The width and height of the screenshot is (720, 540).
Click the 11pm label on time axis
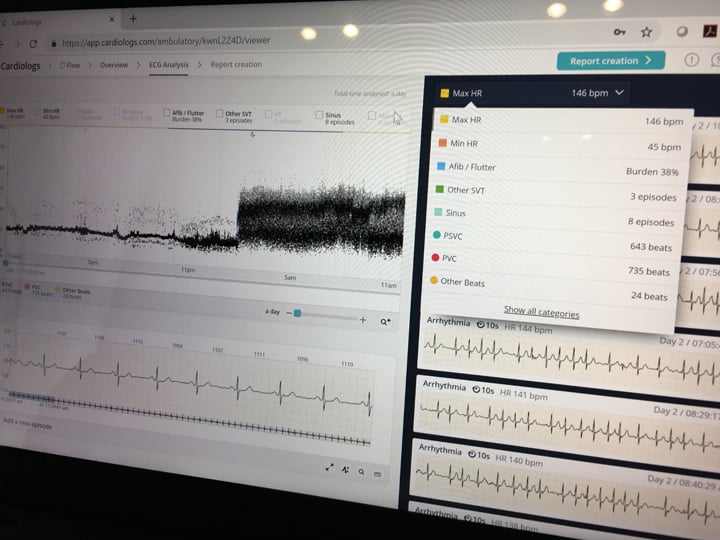[x=188, y=270]
